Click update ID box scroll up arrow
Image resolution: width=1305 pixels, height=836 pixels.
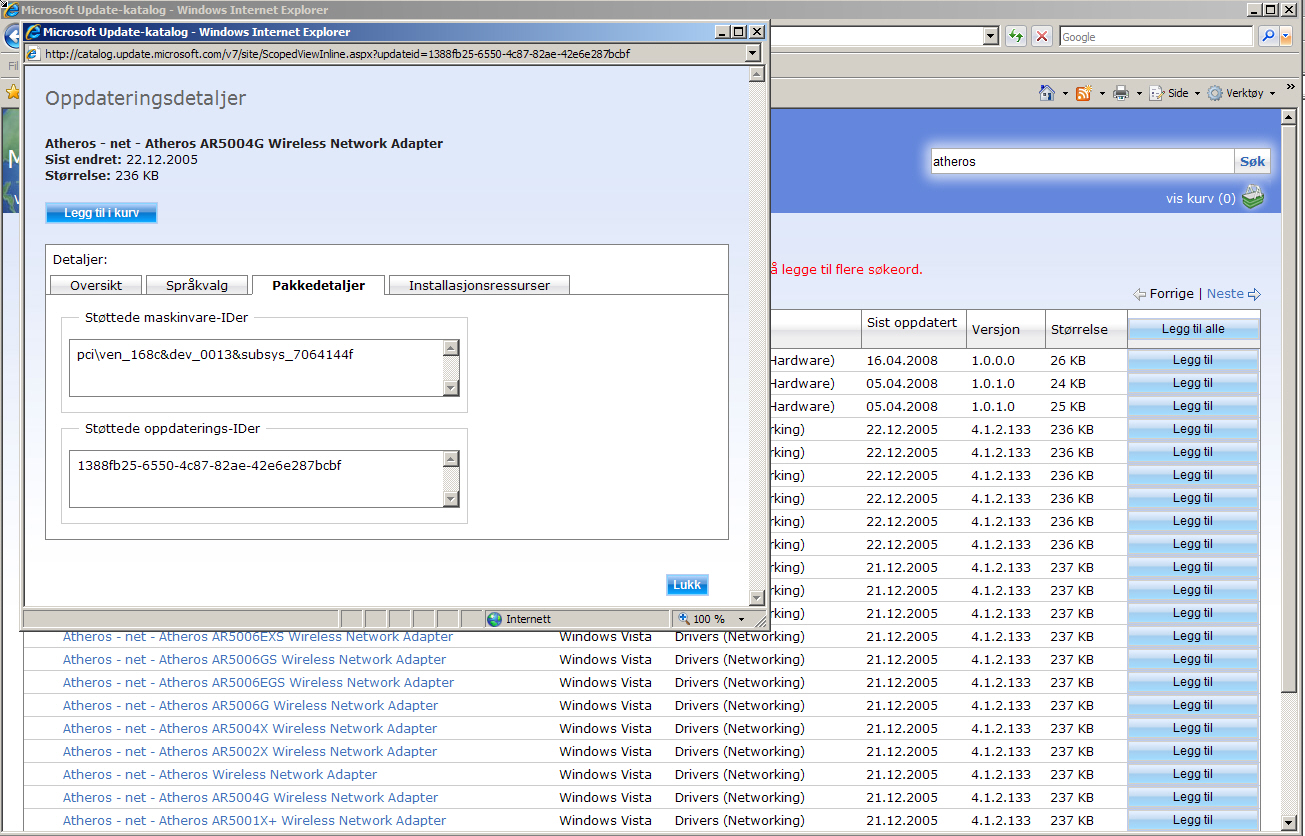pyautogui.click(x=450, y=459)
